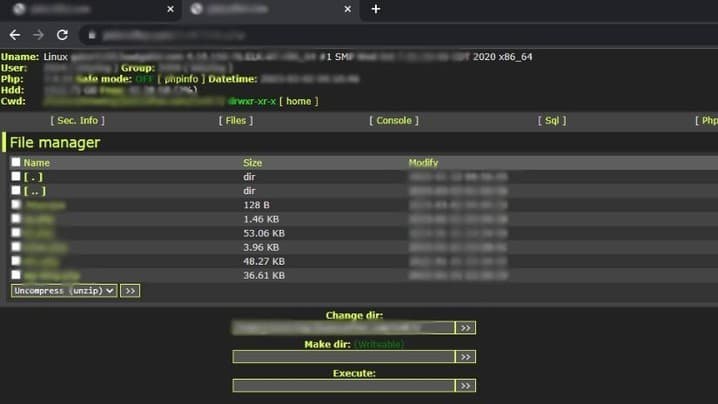Open the [ . ] directory link

[x=33, y=177]
